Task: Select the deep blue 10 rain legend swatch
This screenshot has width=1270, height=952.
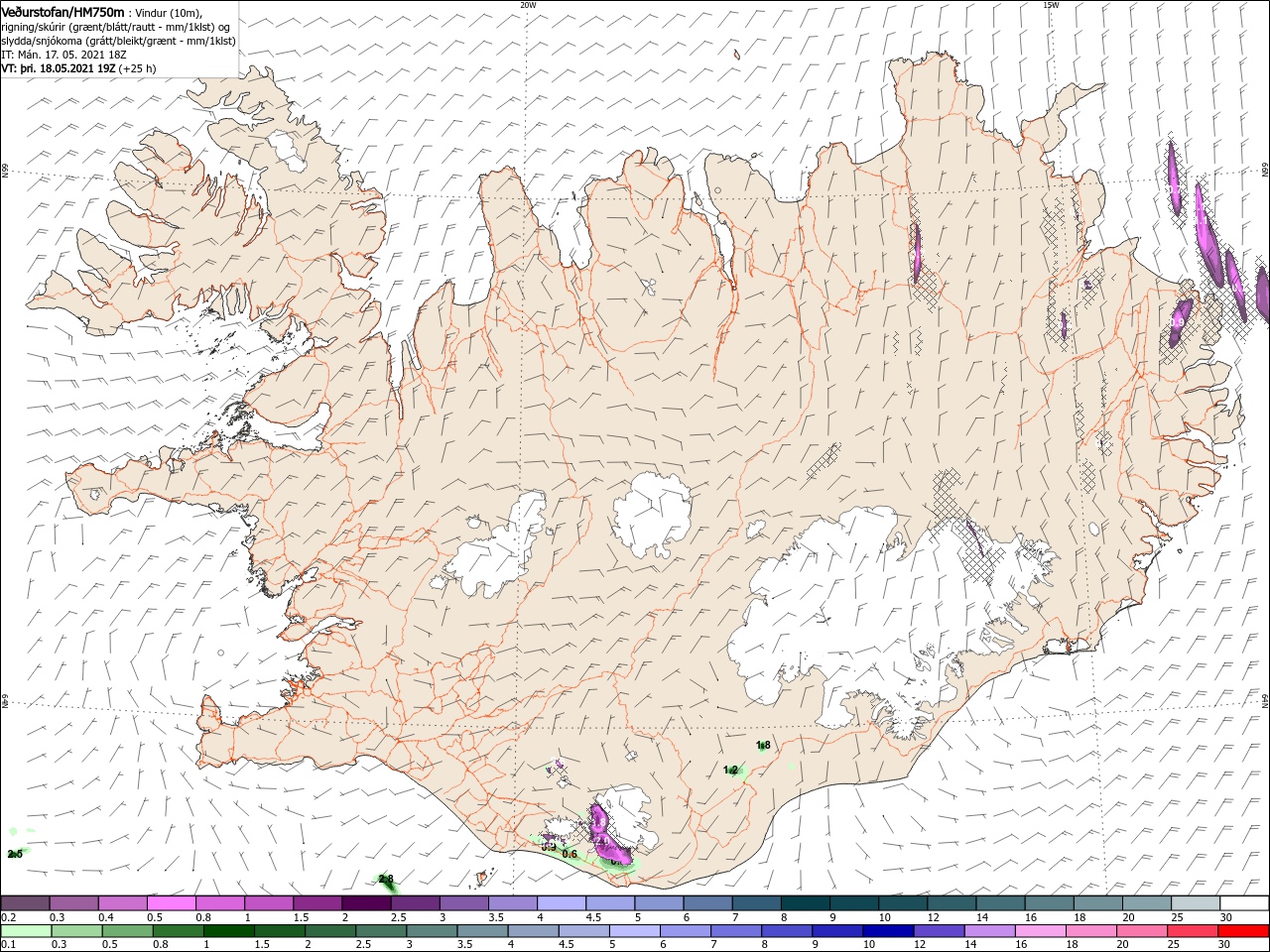Action: (888, 931)
